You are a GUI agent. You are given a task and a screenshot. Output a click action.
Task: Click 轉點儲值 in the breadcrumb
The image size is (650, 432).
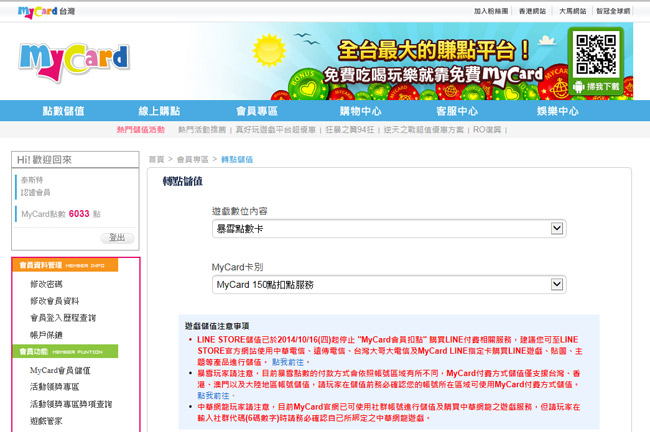[237, 160]
